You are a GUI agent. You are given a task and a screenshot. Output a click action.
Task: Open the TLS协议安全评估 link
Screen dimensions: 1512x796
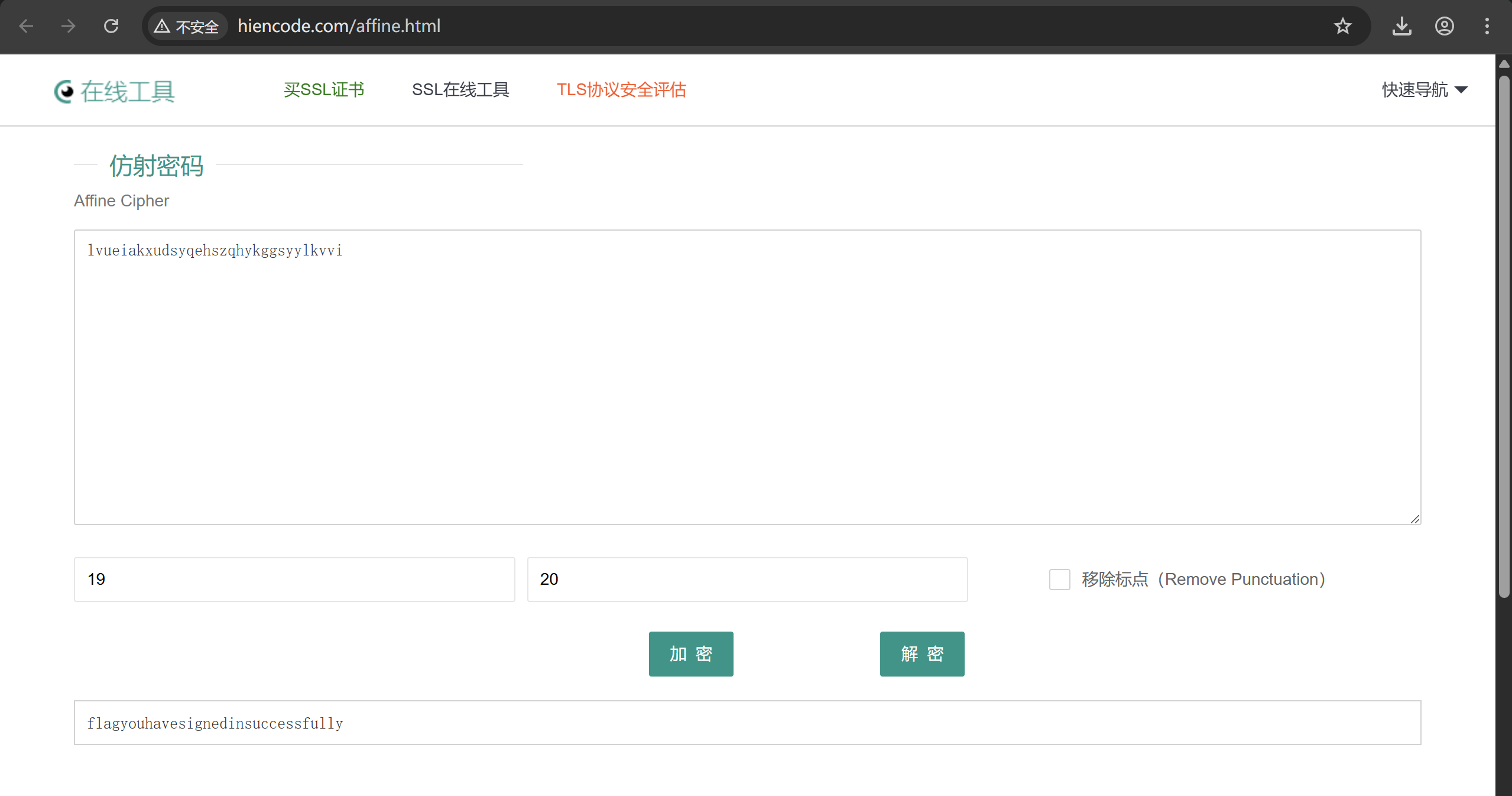coord(621,90)
